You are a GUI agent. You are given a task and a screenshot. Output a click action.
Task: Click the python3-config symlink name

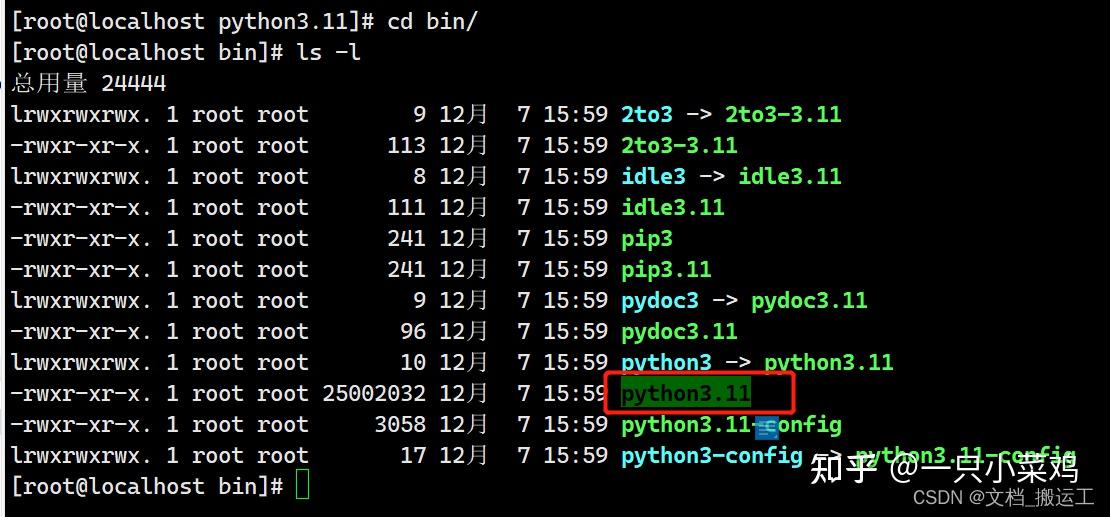point(712,455)
